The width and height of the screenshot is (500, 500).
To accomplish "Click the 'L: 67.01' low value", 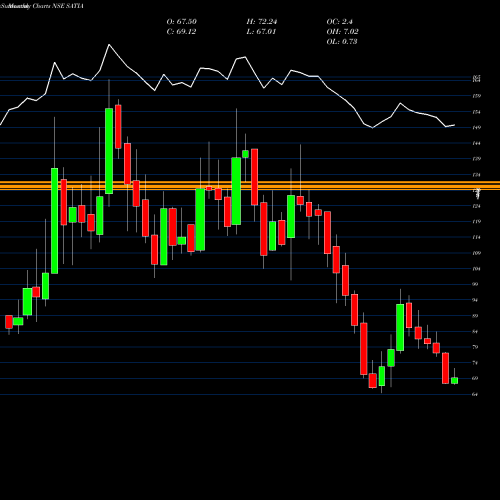I will pyautogui.click(x=261, y=32).
